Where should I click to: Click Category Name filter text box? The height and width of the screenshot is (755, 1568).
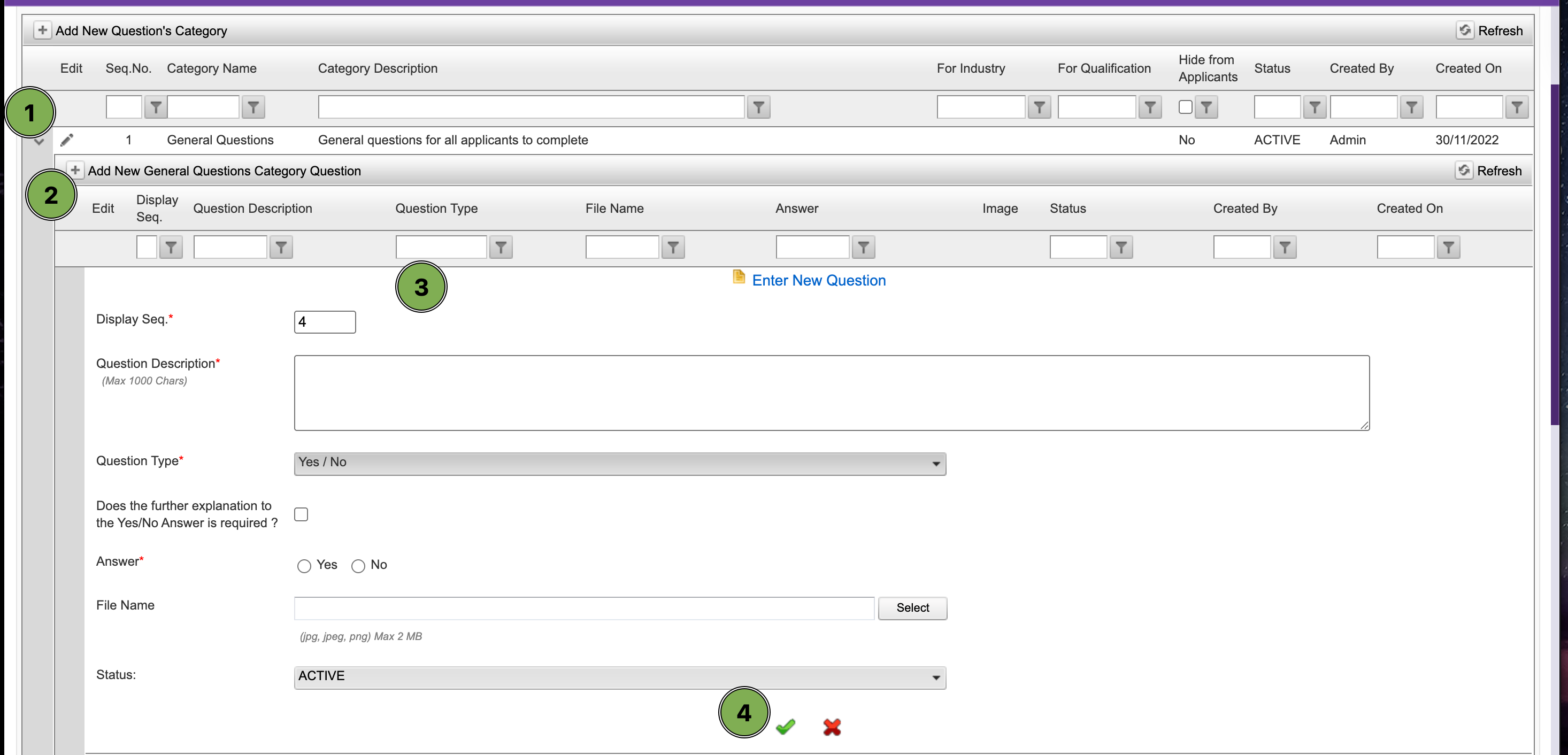(203, 107)
